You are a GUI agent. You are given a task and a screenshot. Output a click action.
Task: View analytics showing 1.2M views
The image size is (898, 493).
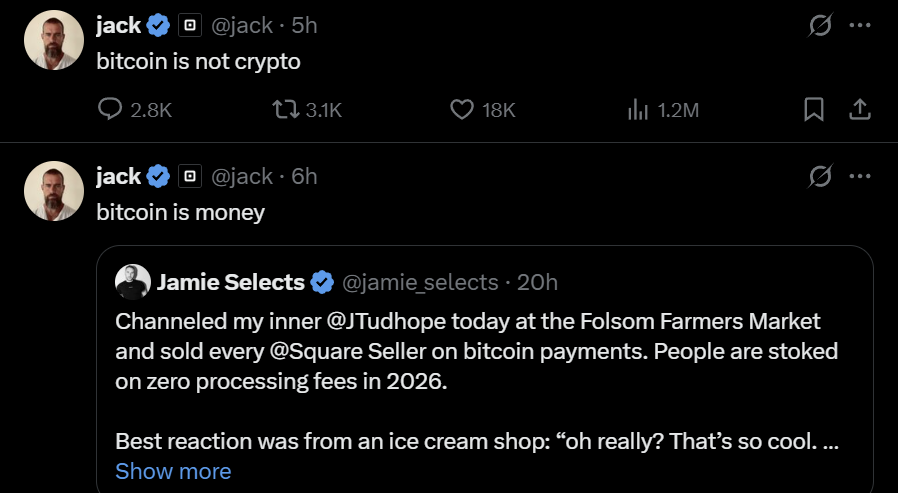click(x=638, y=110)
